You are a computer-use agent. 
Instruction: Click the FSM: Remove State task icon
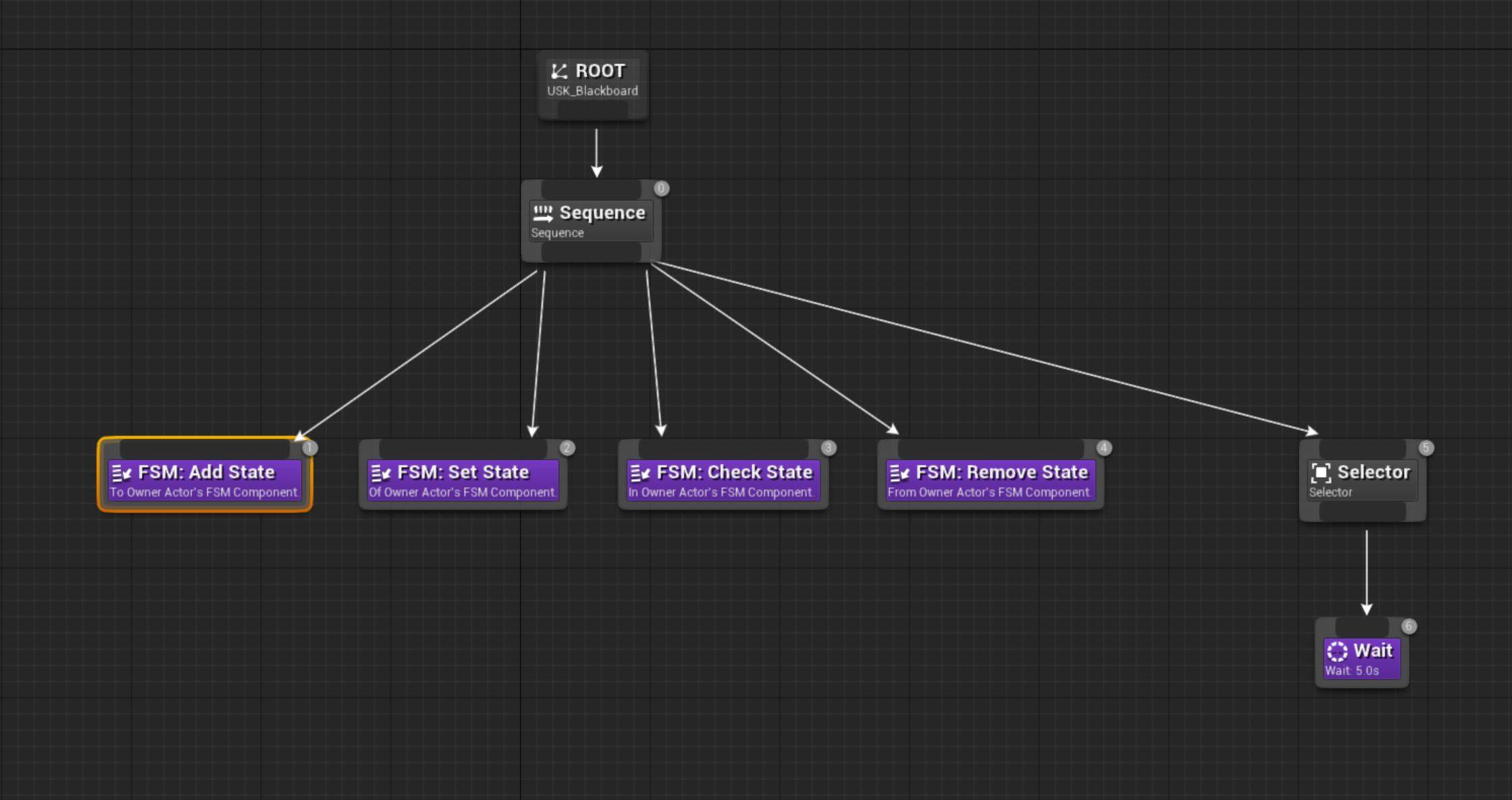coord(900,473)
